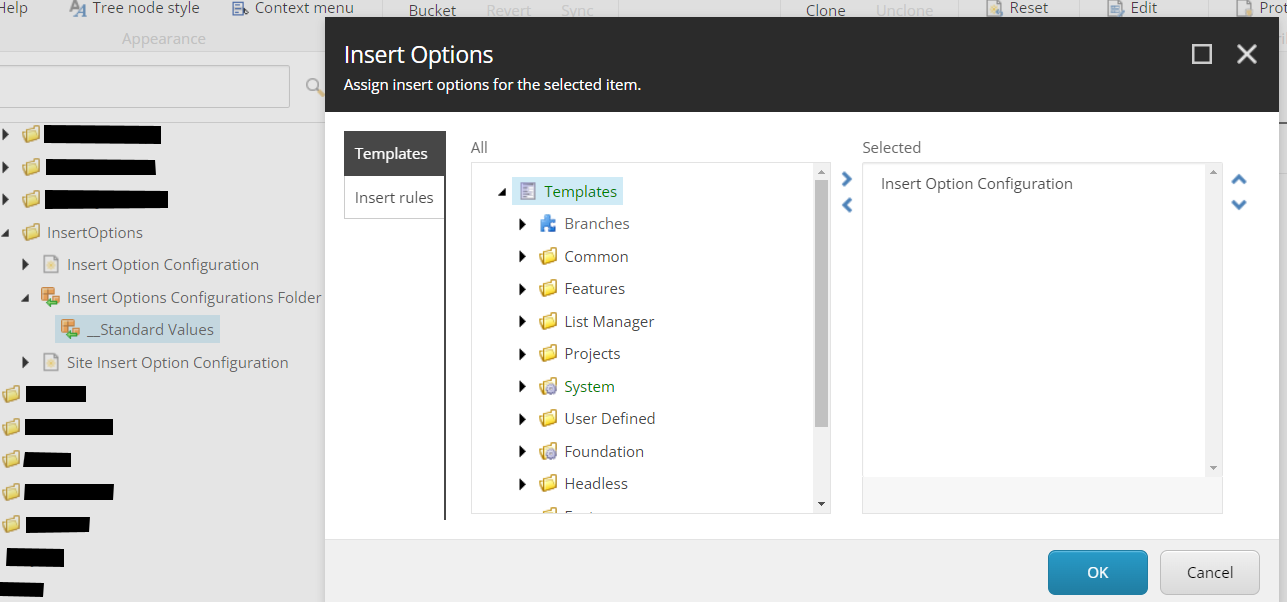Select the Templates tab
This screenshot has width=1287, height=602.
(391, 154)
